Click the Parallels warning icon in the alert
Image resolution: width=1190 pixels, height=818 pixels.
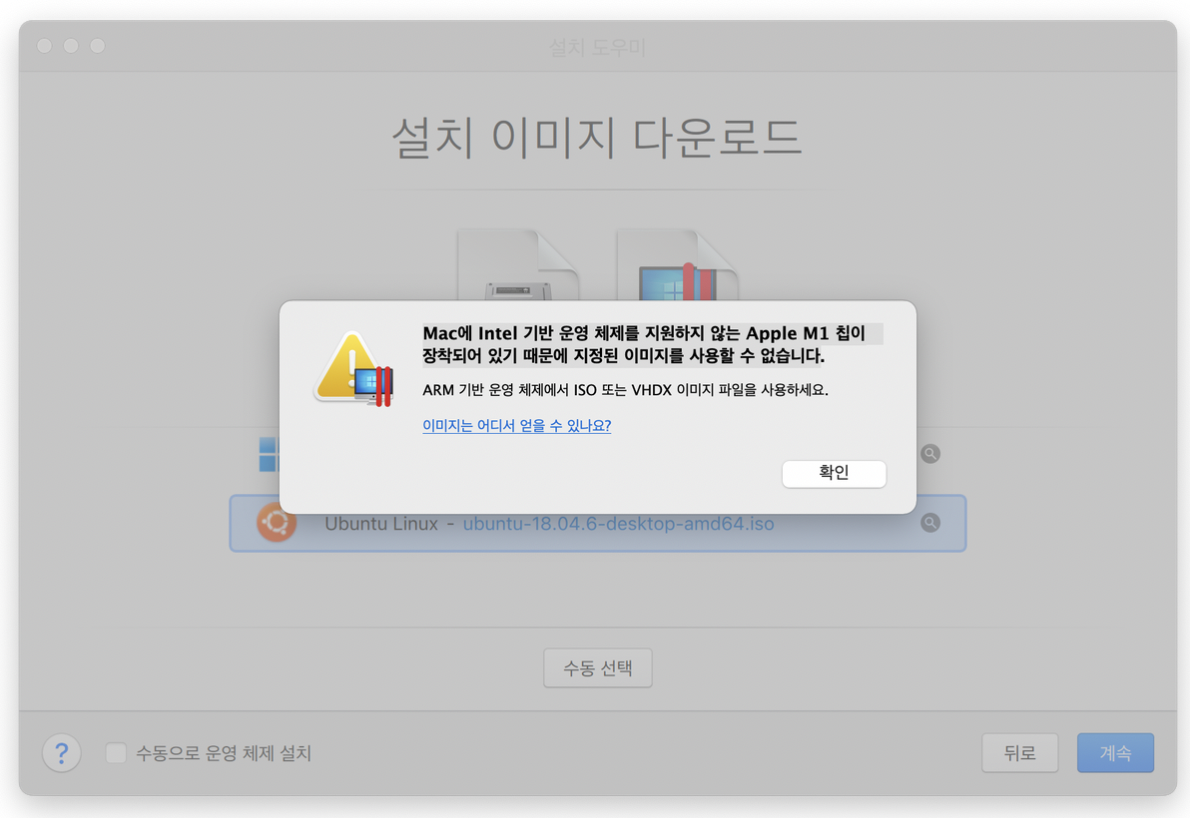(x=354, y=370)
